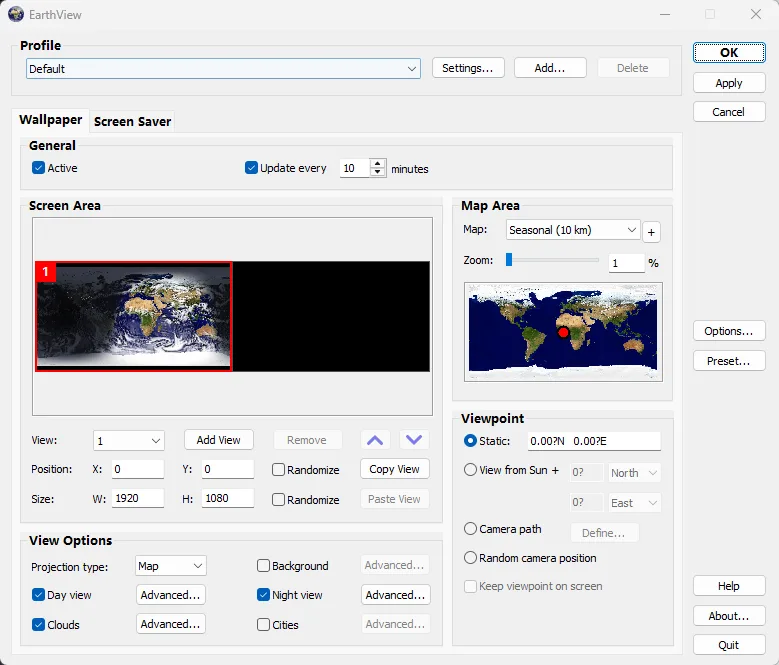Click the red viewpoint marker on map

tap(563, 332)
